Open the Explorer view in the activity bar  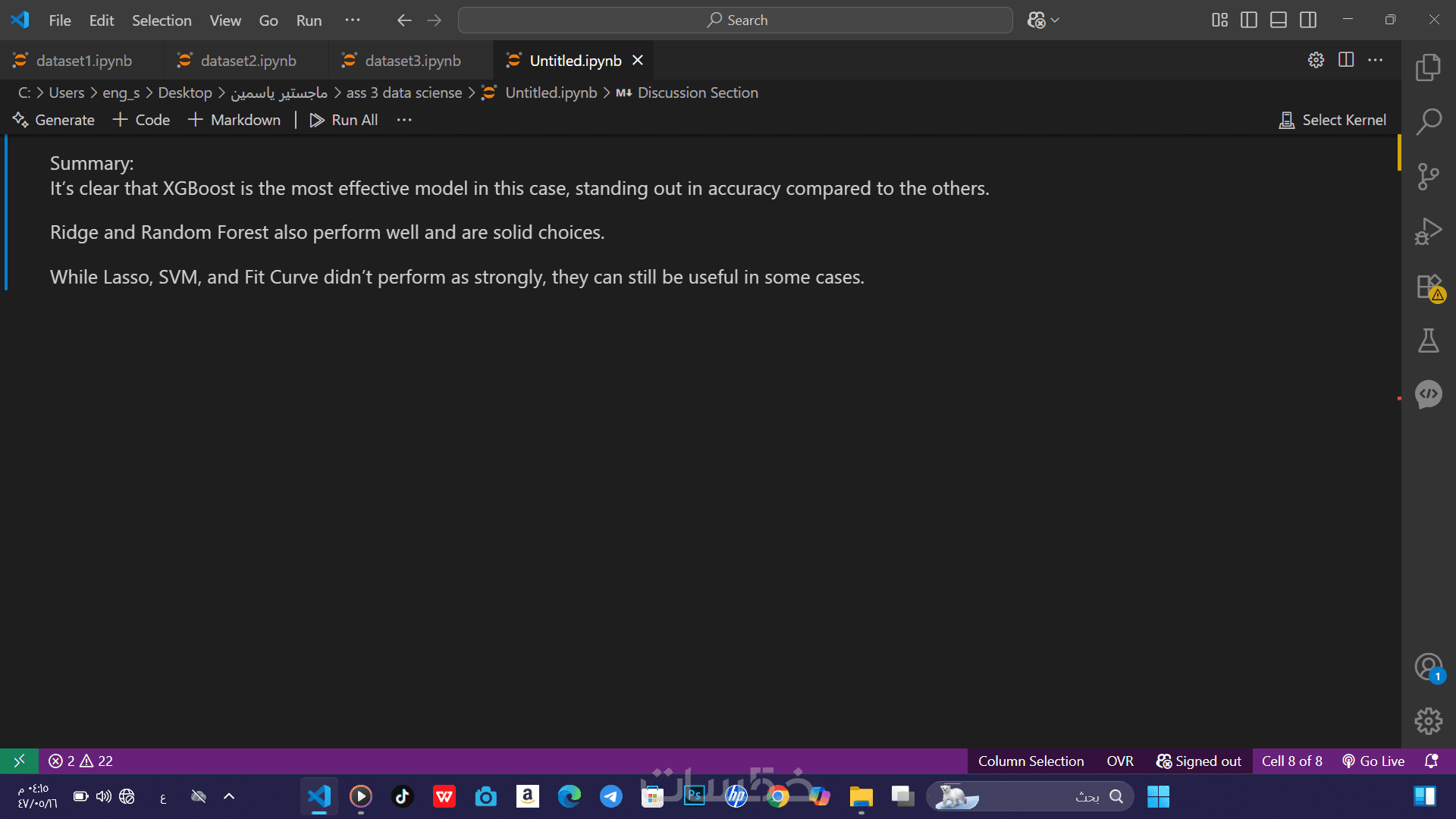(1428, 67)
